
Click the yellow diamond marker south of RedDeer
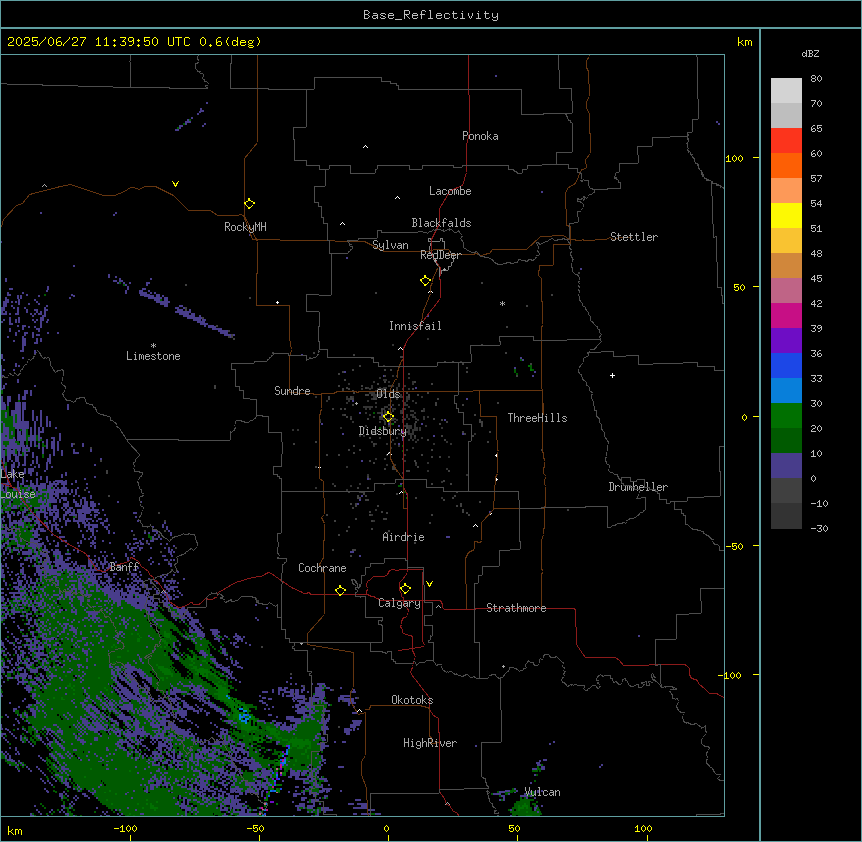tap(426, 281)
